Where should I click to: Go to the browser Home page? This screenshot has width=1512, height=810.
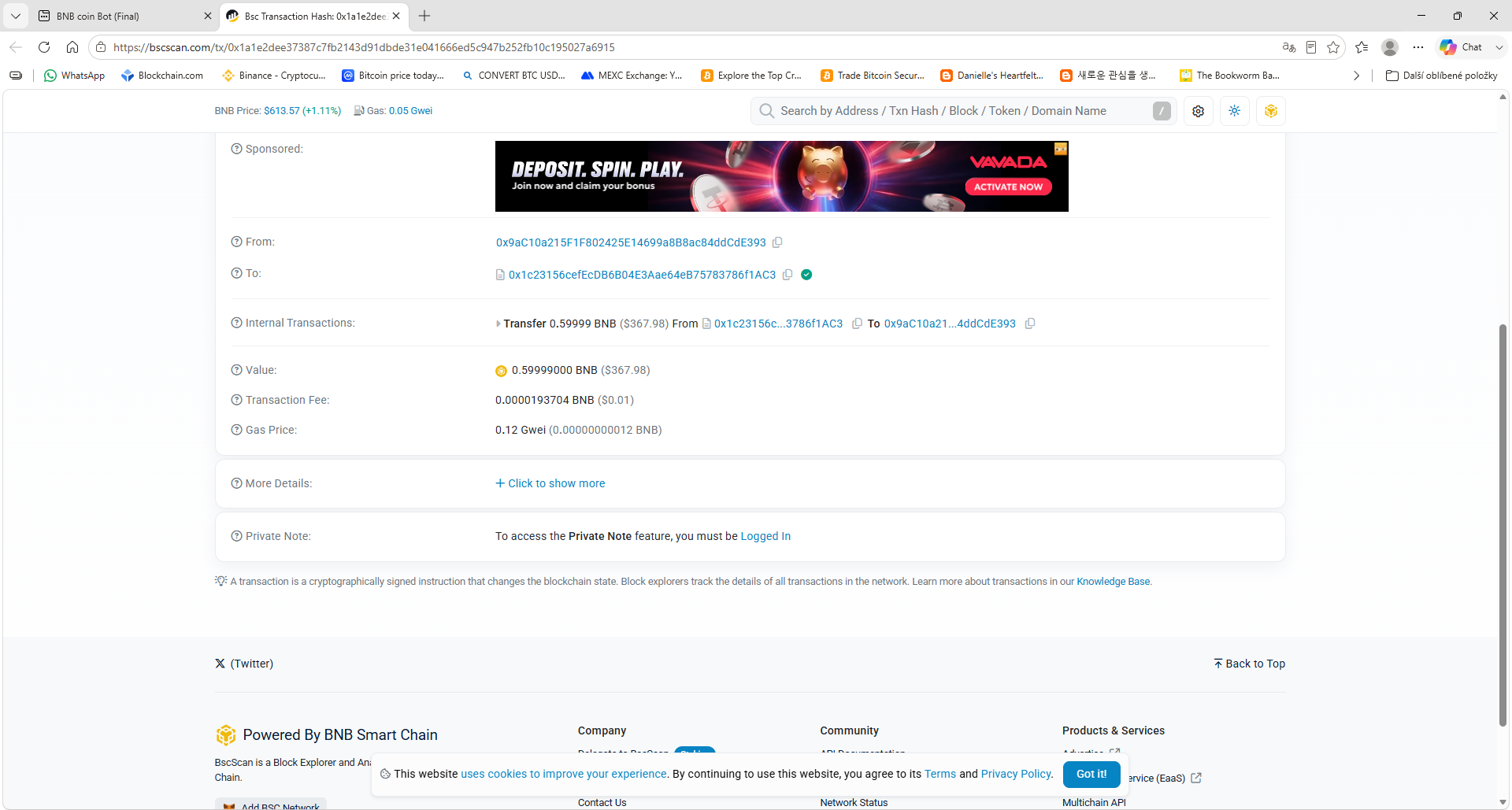tap(72, 47)
